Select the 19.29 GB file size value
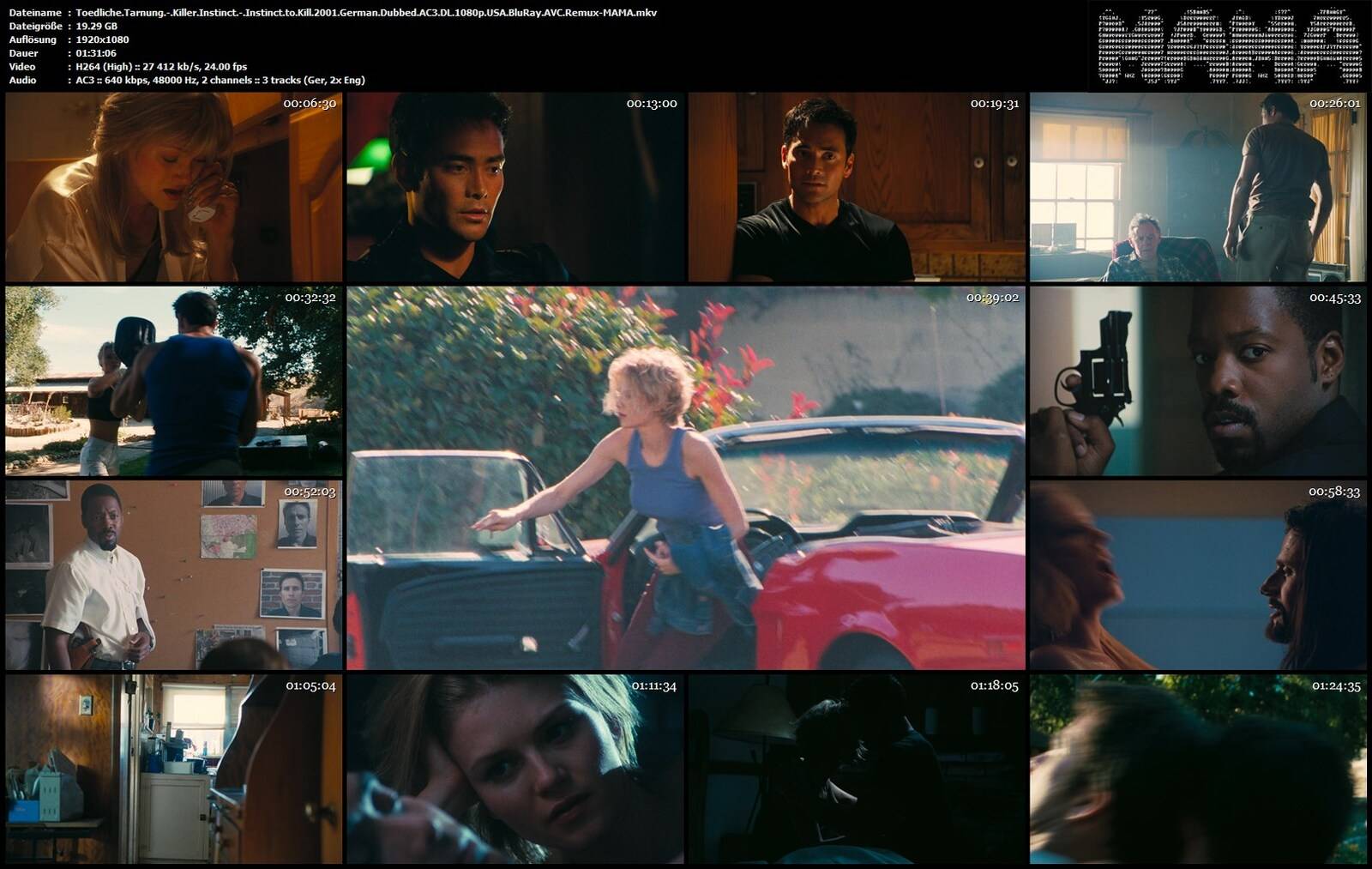This screenshot has width=1372, height=869. tap(97, 27)
